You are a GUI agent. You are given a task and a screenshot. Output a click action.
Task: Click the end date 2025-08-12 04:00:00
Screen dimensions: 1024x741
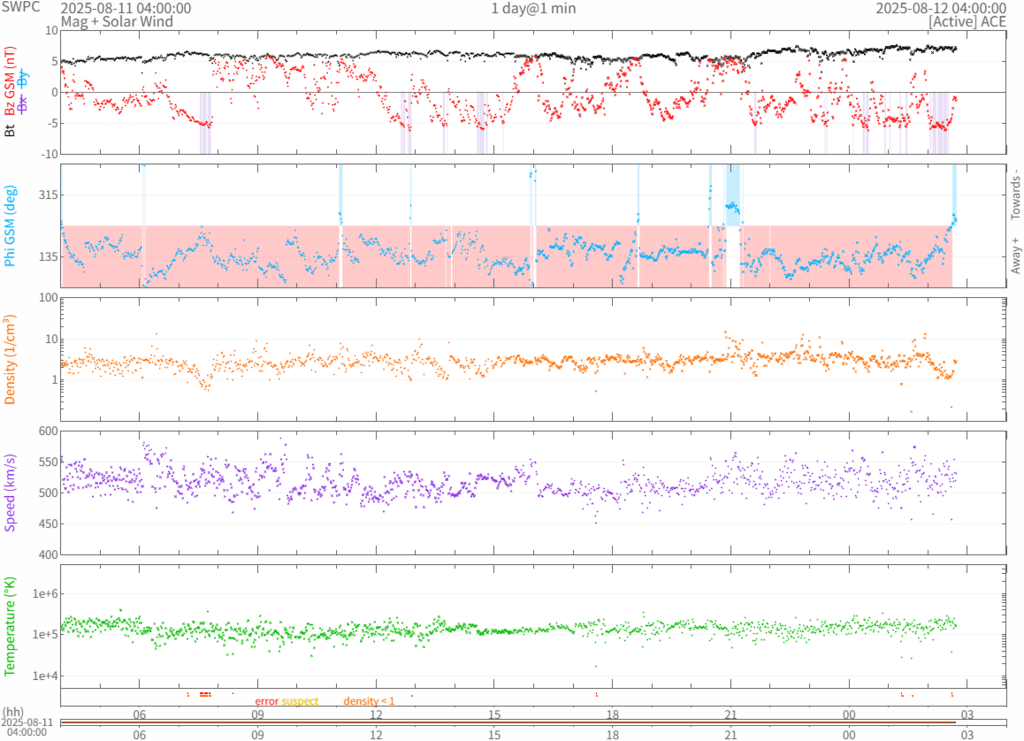click(940, 8)
